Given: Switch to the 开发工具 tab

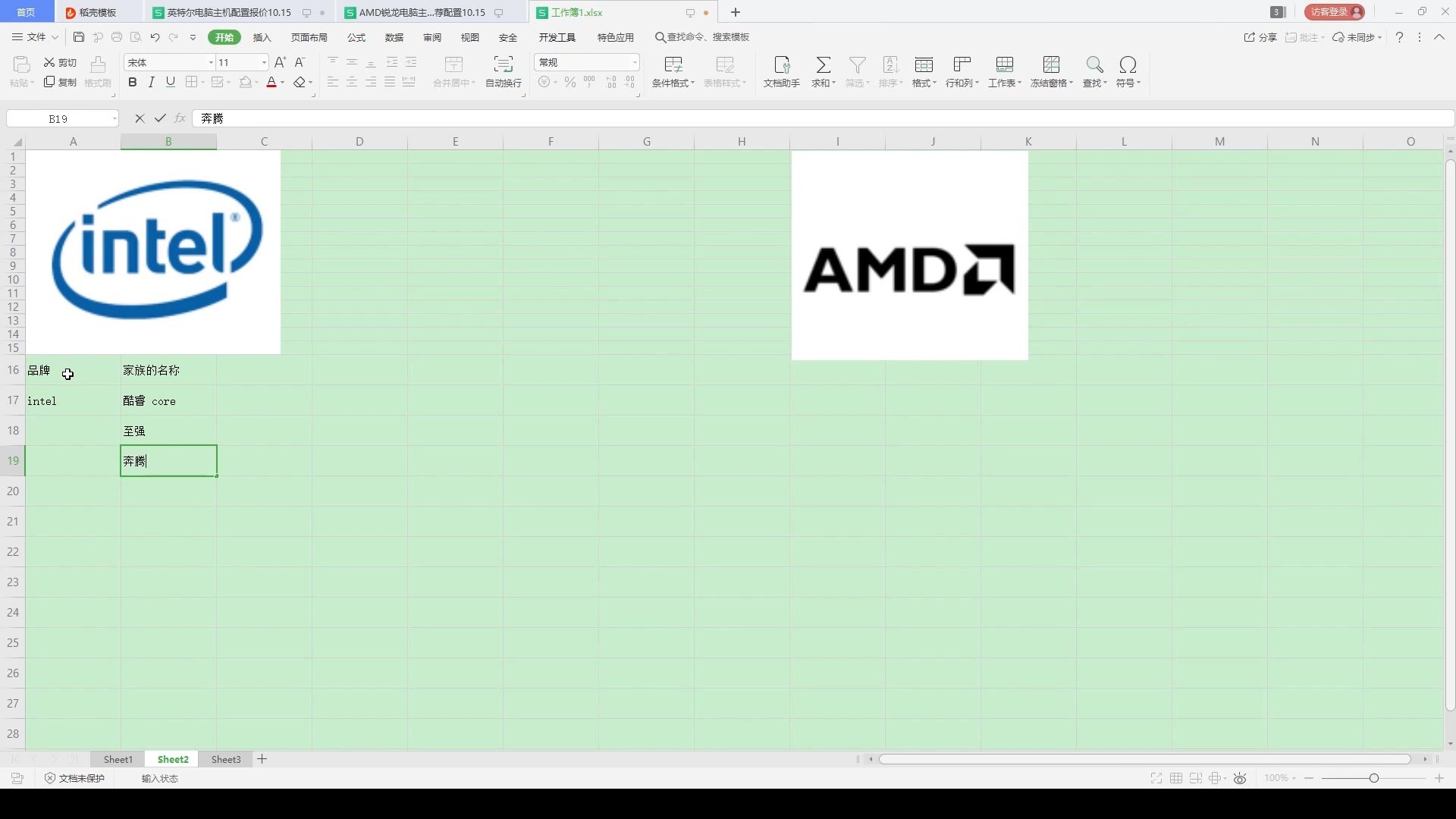Looking at the screenshot, I should [x=557, y=37].
